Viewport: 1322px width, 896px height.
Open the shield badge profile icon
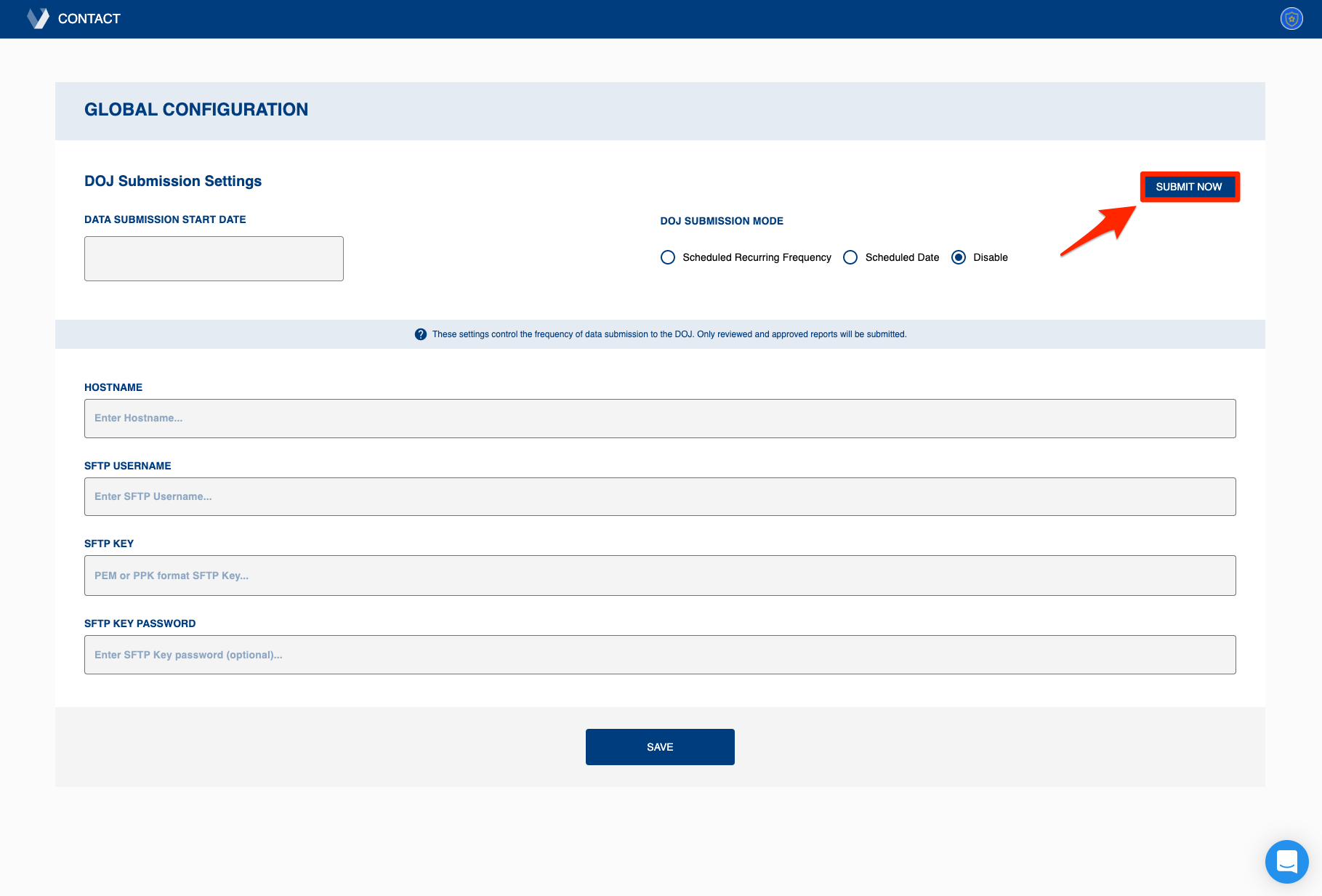coord(1291,19)
